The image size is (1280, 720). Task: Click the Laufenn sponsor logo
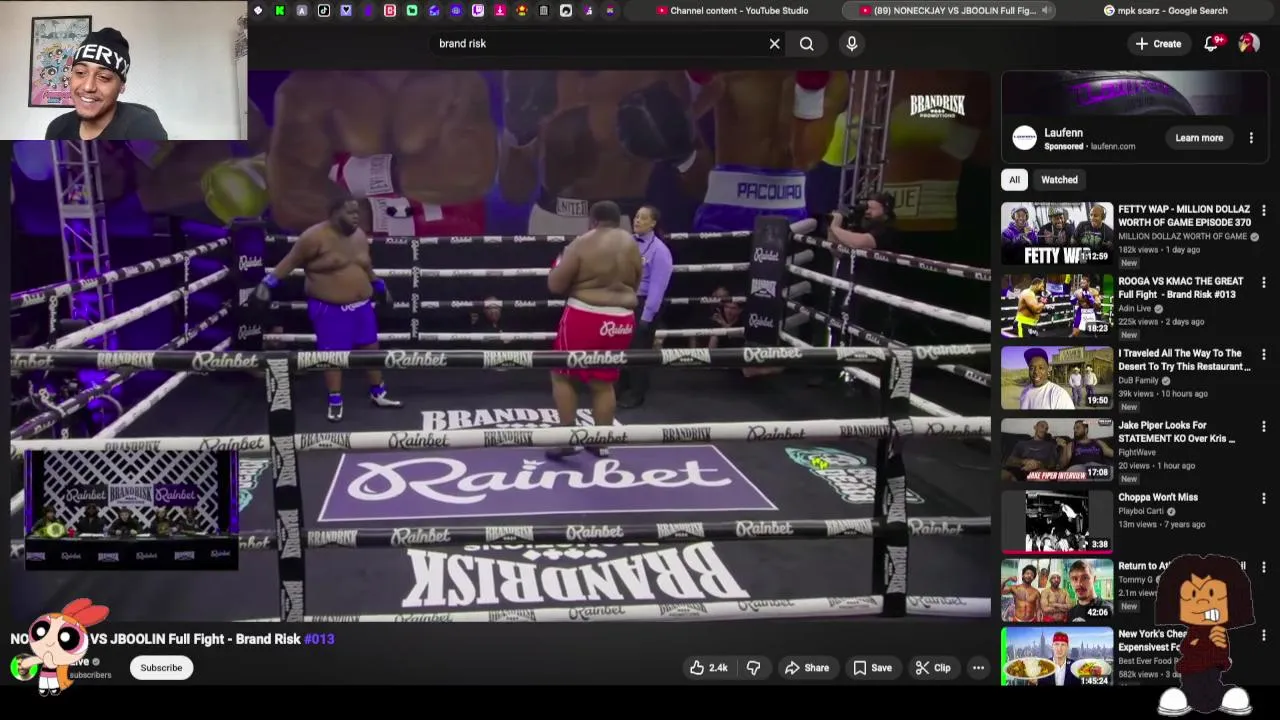pos(1024,138)
